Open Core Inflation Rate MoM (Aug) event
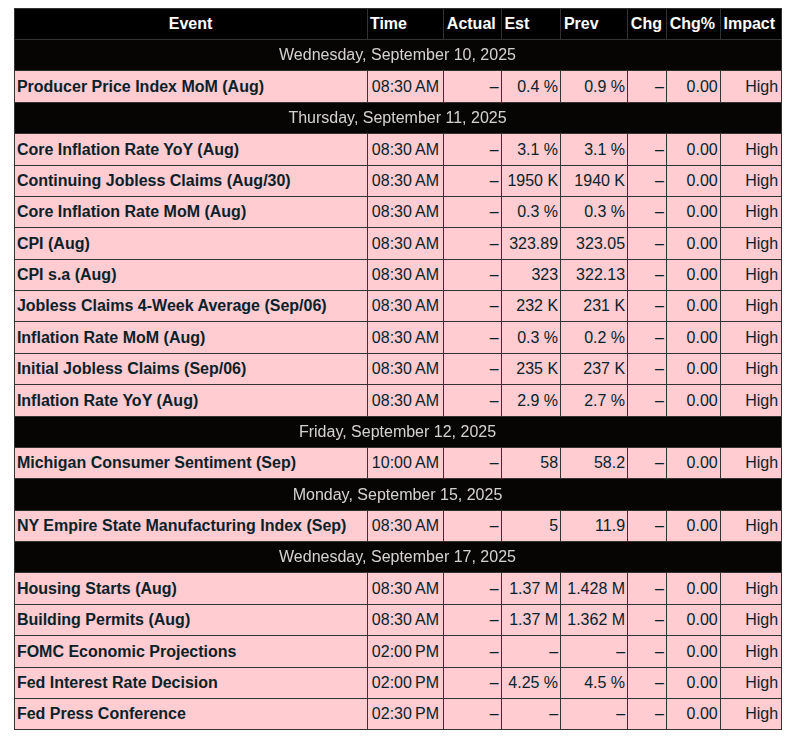Screen dimensions: 801x739 point(132,211)
